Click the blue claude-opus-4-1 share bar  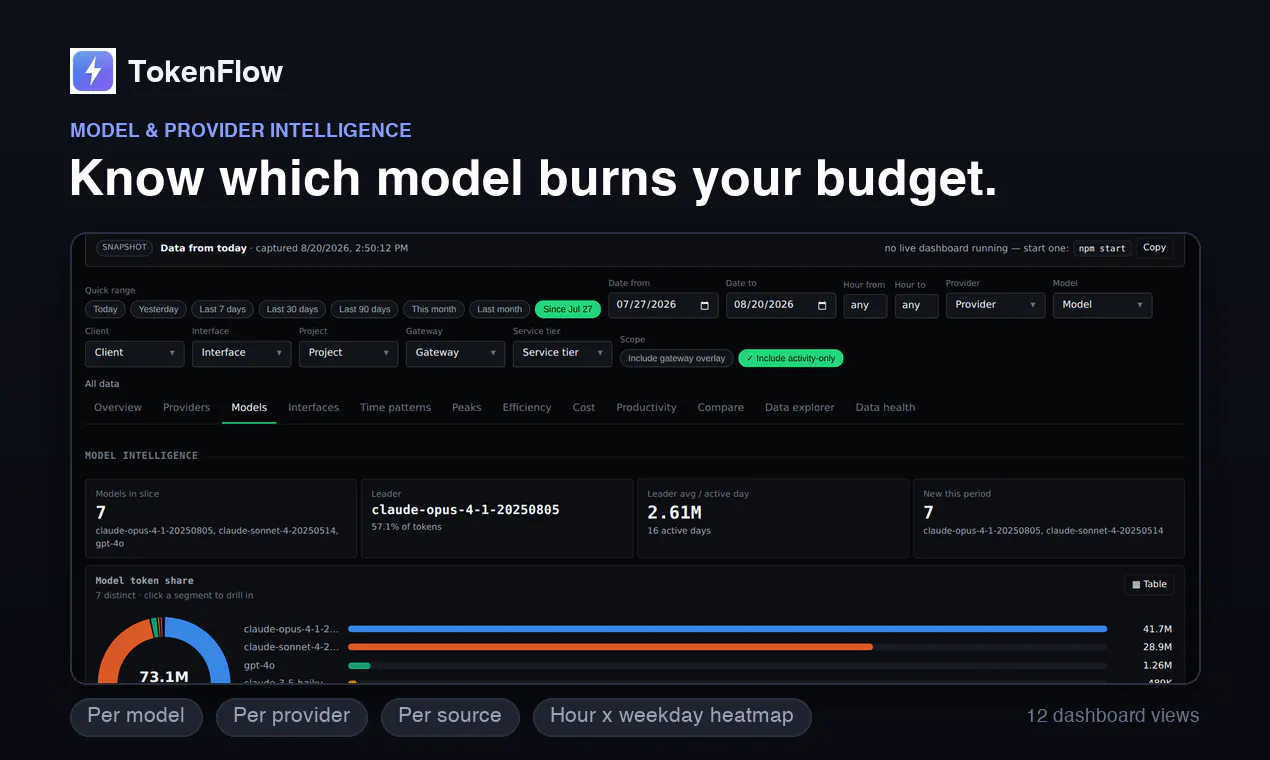point(727,629)
